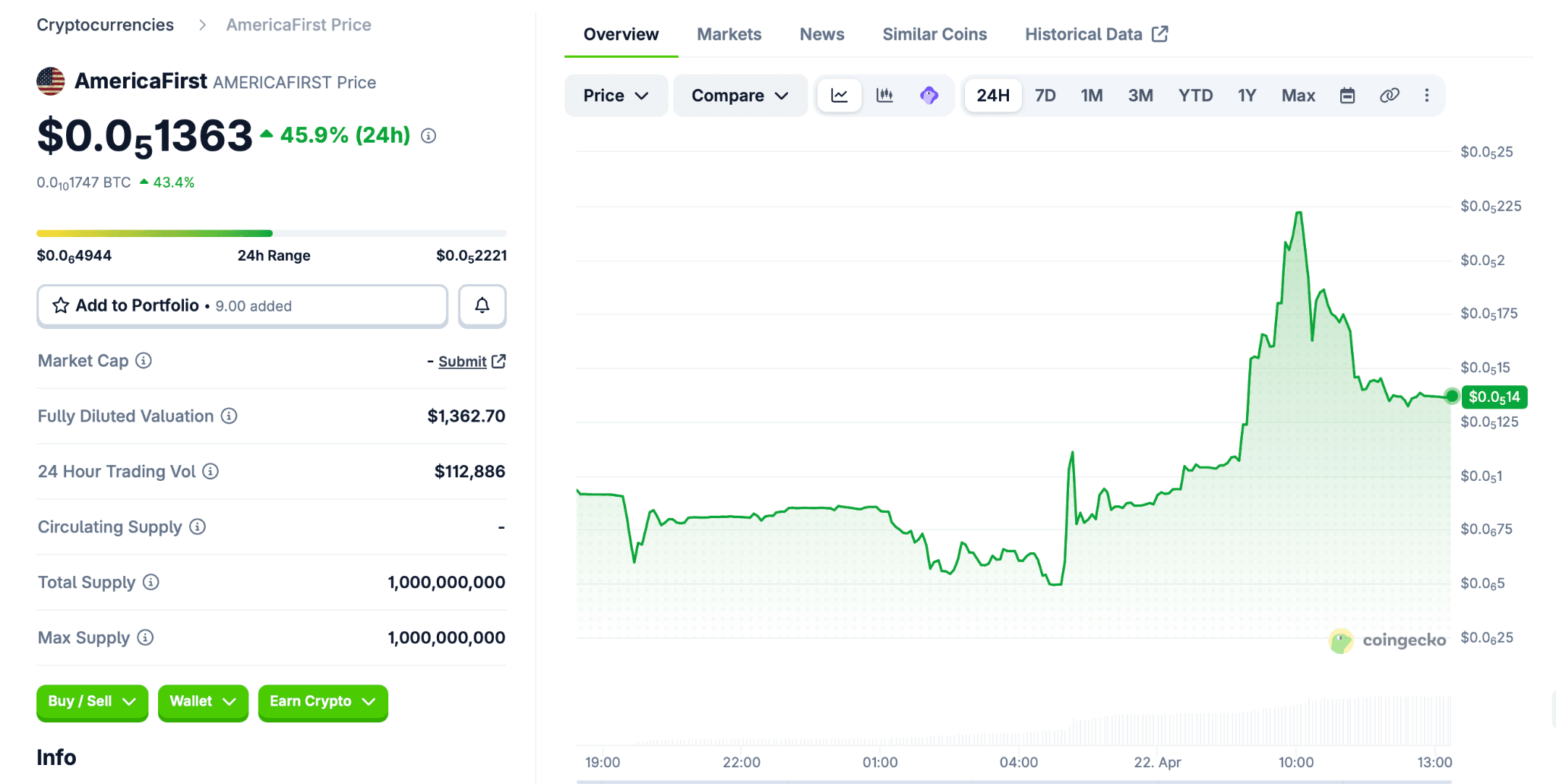This screenshot has height=784, width=1556.
Task: Click the purple gem chart icon
Action: [928, 96]
